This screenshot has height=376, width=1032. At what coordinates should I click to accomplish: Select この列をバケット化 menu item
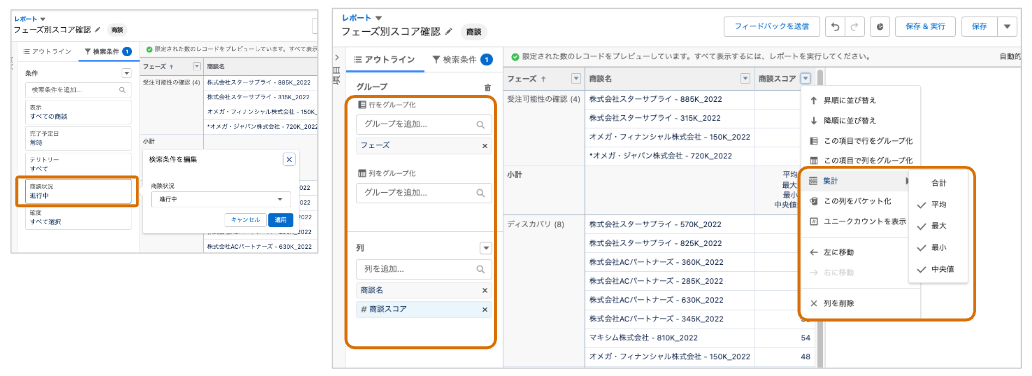[854, 201]
